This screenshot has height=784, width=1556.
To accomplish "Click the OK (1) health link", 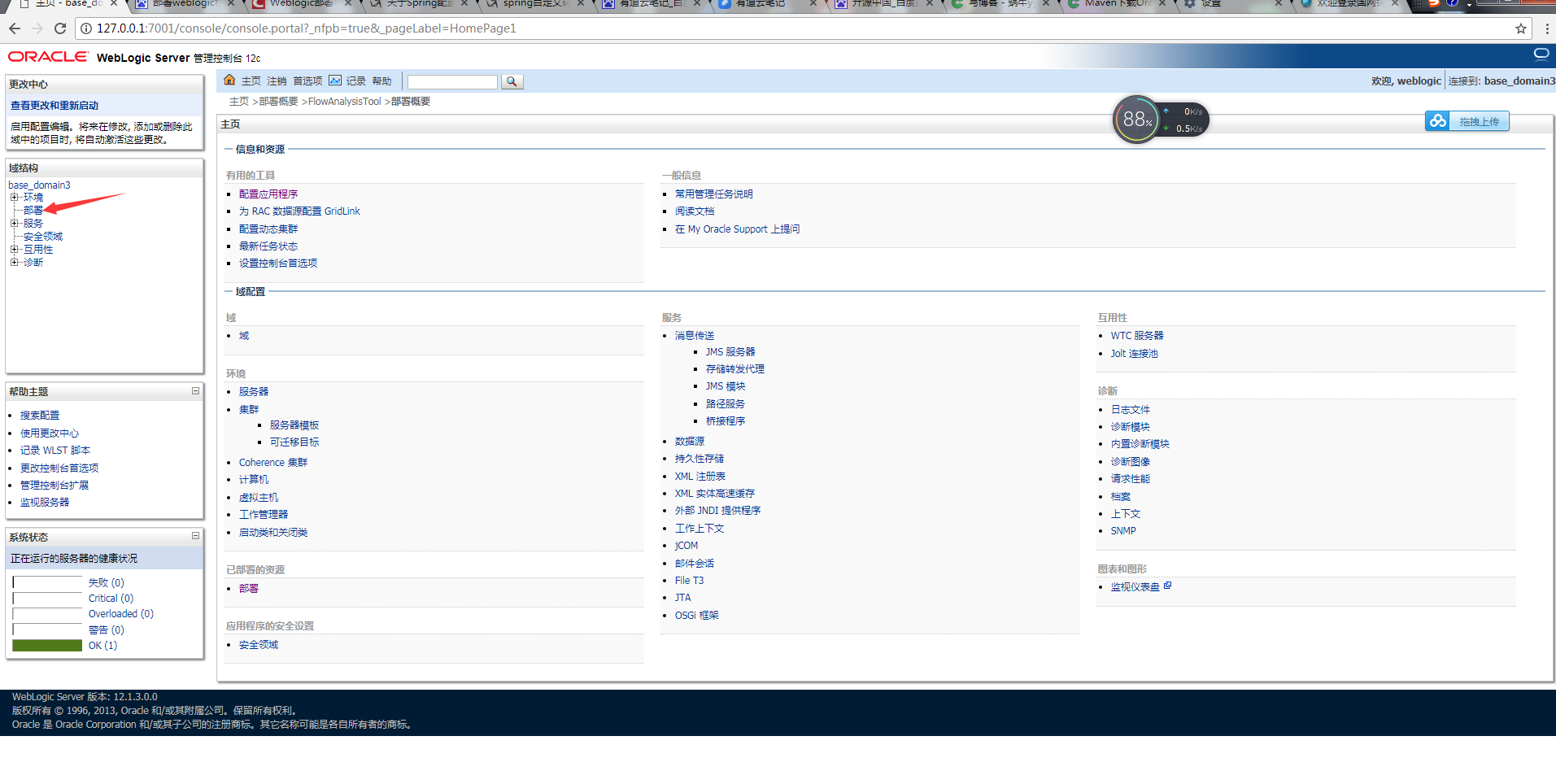I will pyautogui.click(x=102, y=646).
